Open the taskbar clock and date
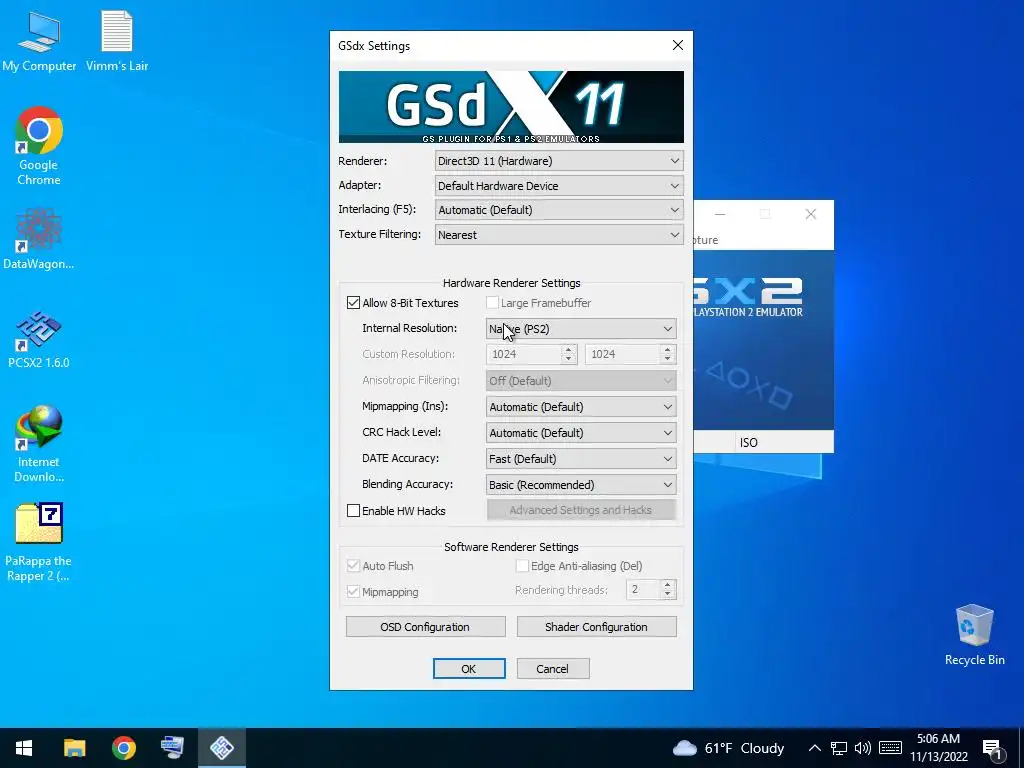Image resolution: width=1024 pixels, height=768 pixels. click(x=938, y=748)
